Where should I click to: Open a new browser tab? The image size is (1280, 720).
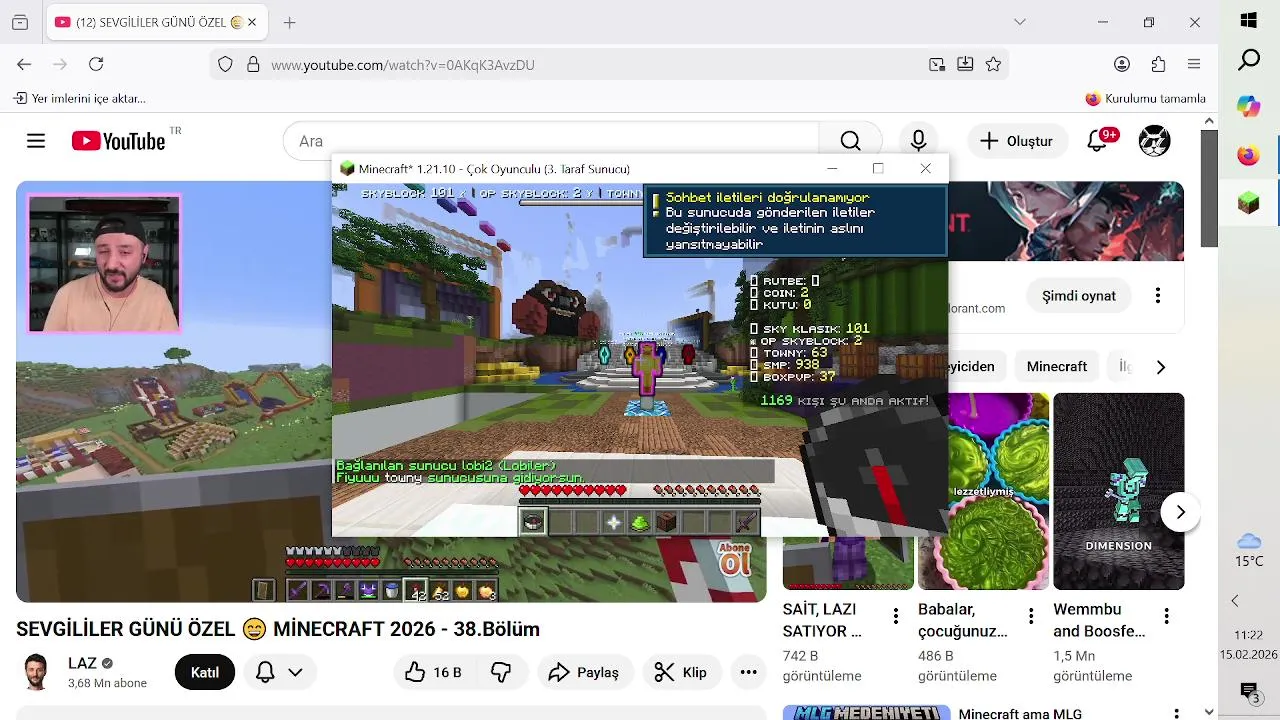coord(289,22)
